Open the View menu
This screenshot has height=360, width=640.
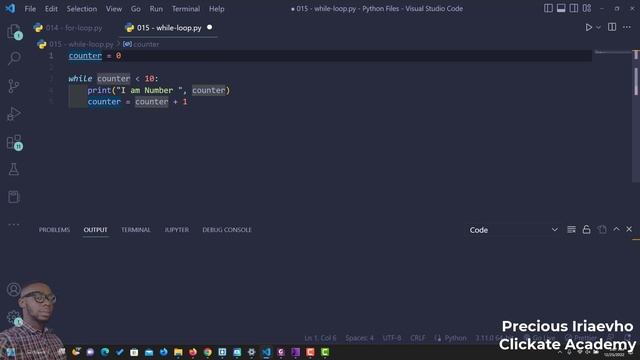(113, 9)
